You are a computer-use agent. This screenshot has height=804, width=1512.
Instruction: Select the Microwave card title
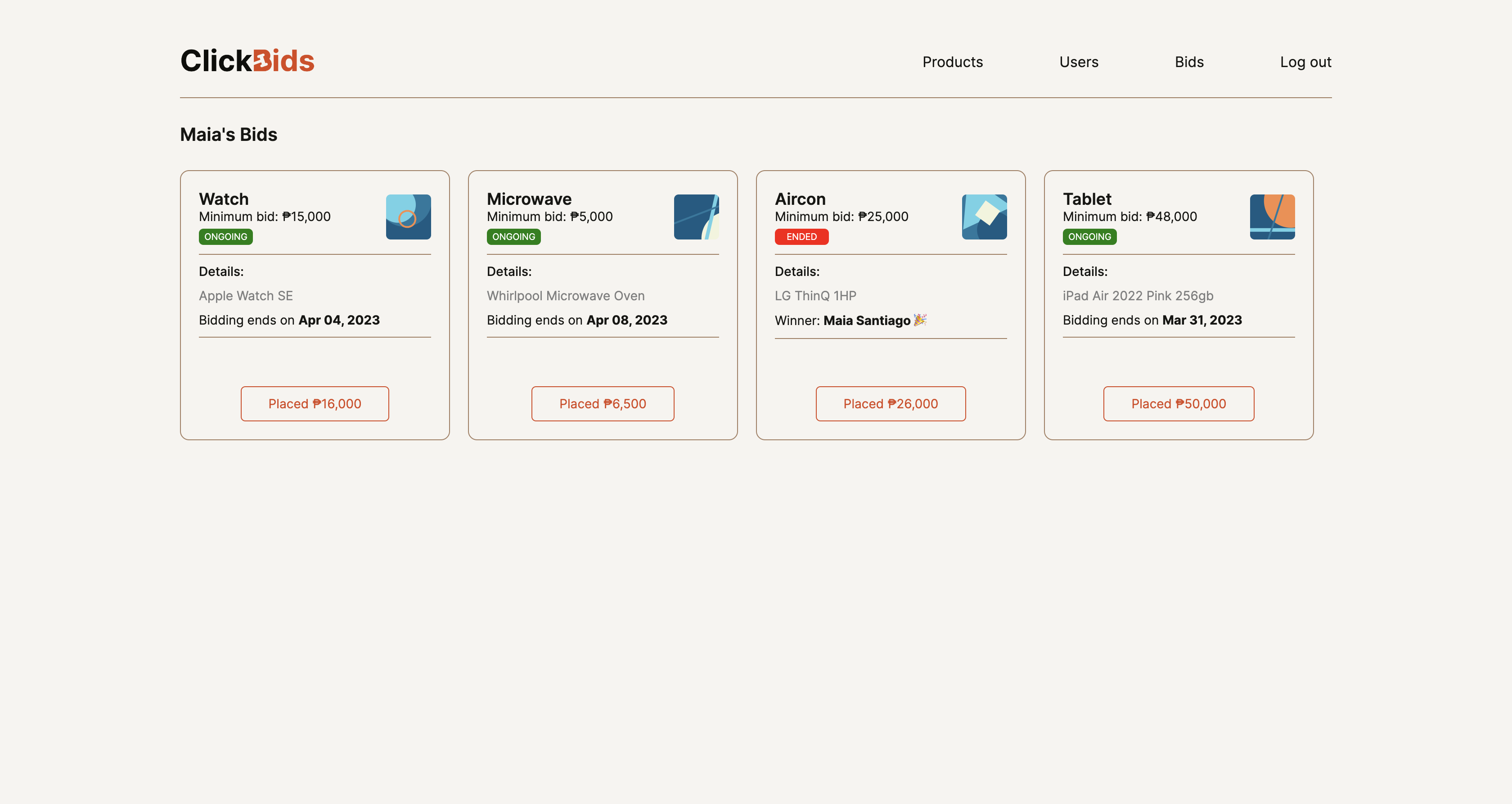coord(529,199)
